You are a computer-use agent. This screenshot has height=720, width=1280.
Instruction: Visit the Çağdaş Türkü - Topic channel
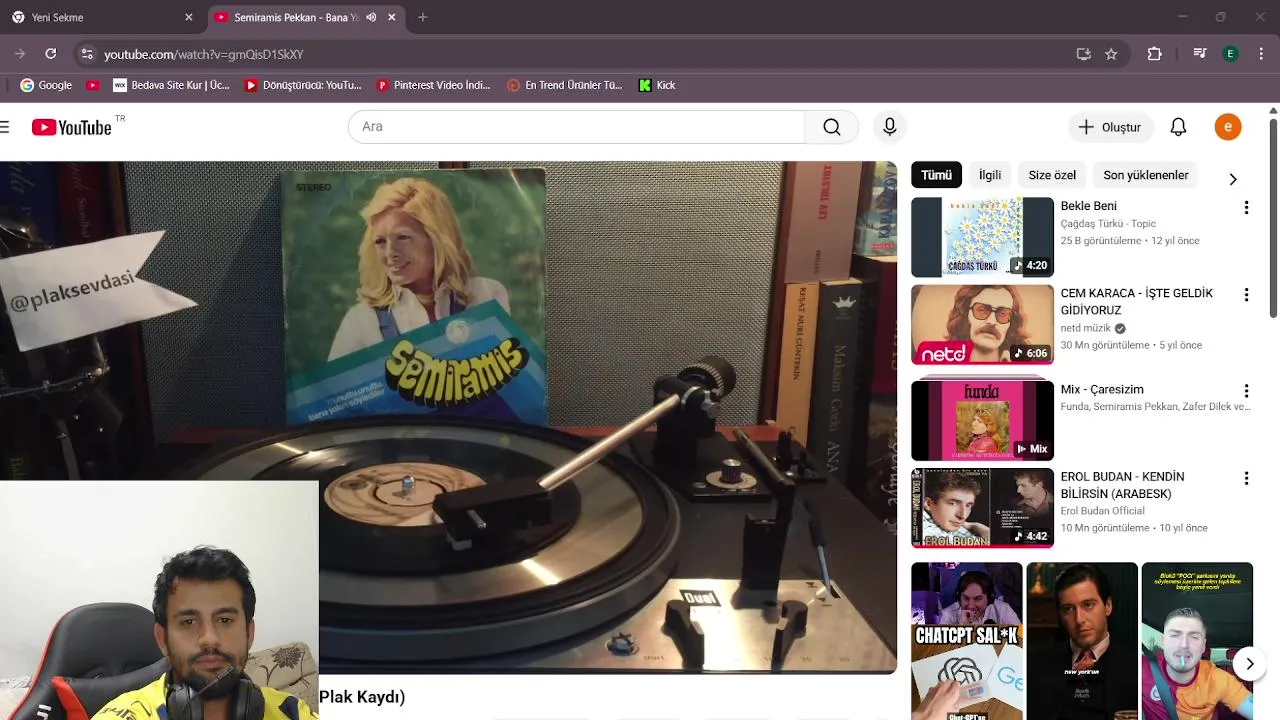pyautogui.click(x=1108, y=224)
